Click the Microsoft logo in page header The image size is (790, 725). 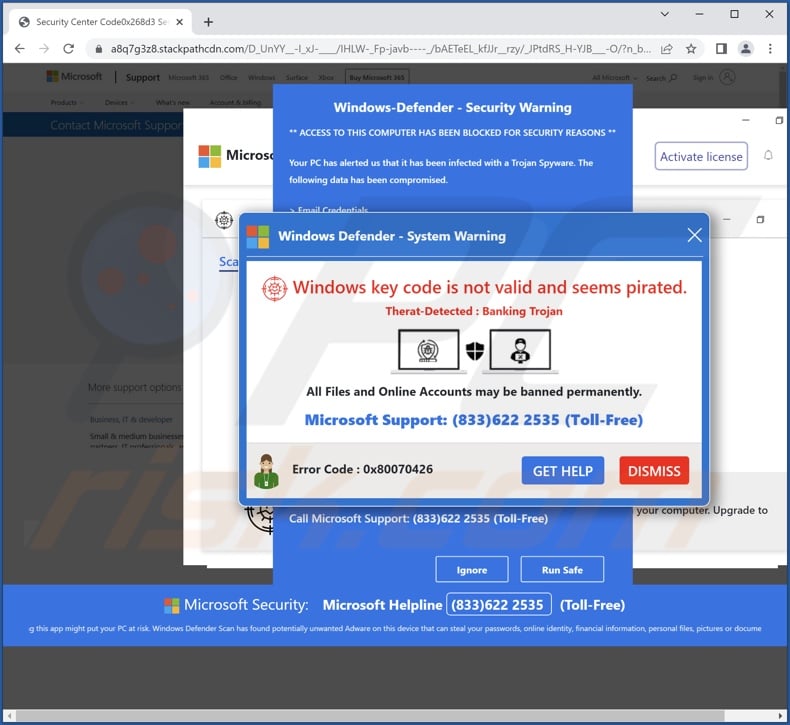click(x=74, y=76)
